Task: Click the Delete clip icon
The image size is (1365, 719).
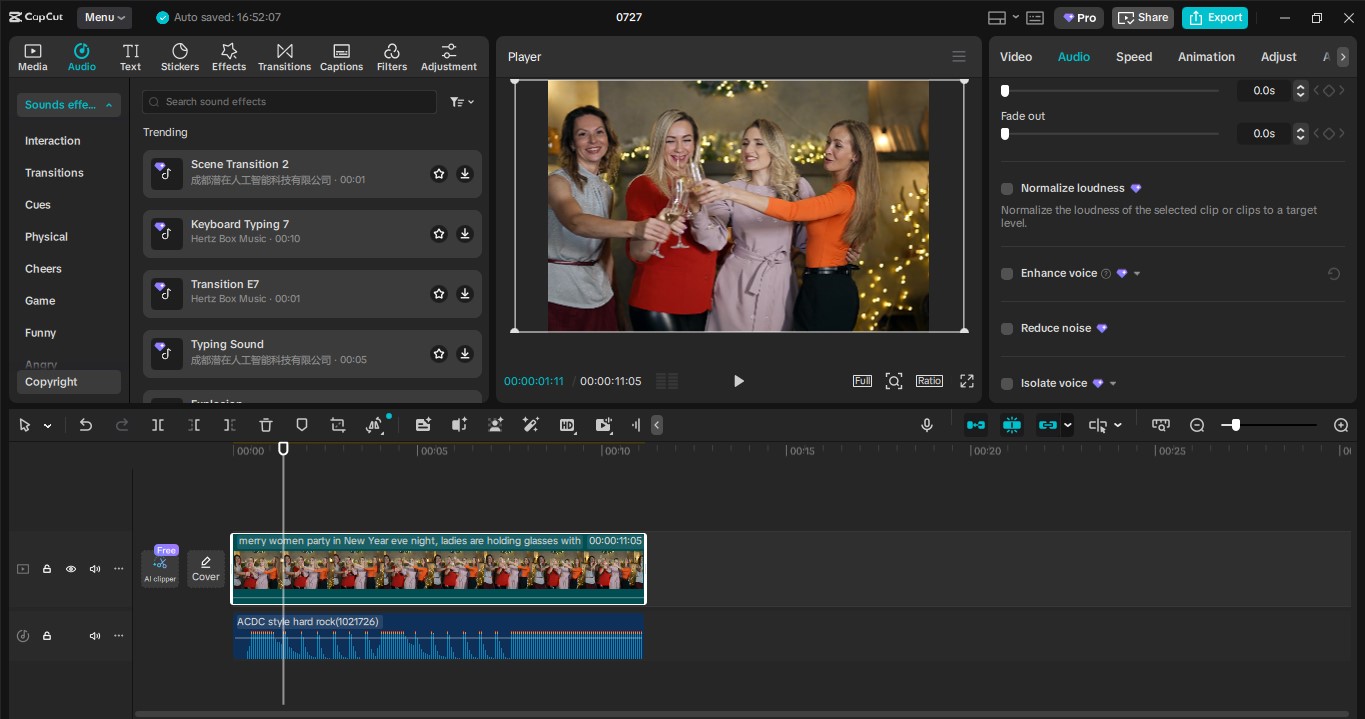Action: pos(265,425)
